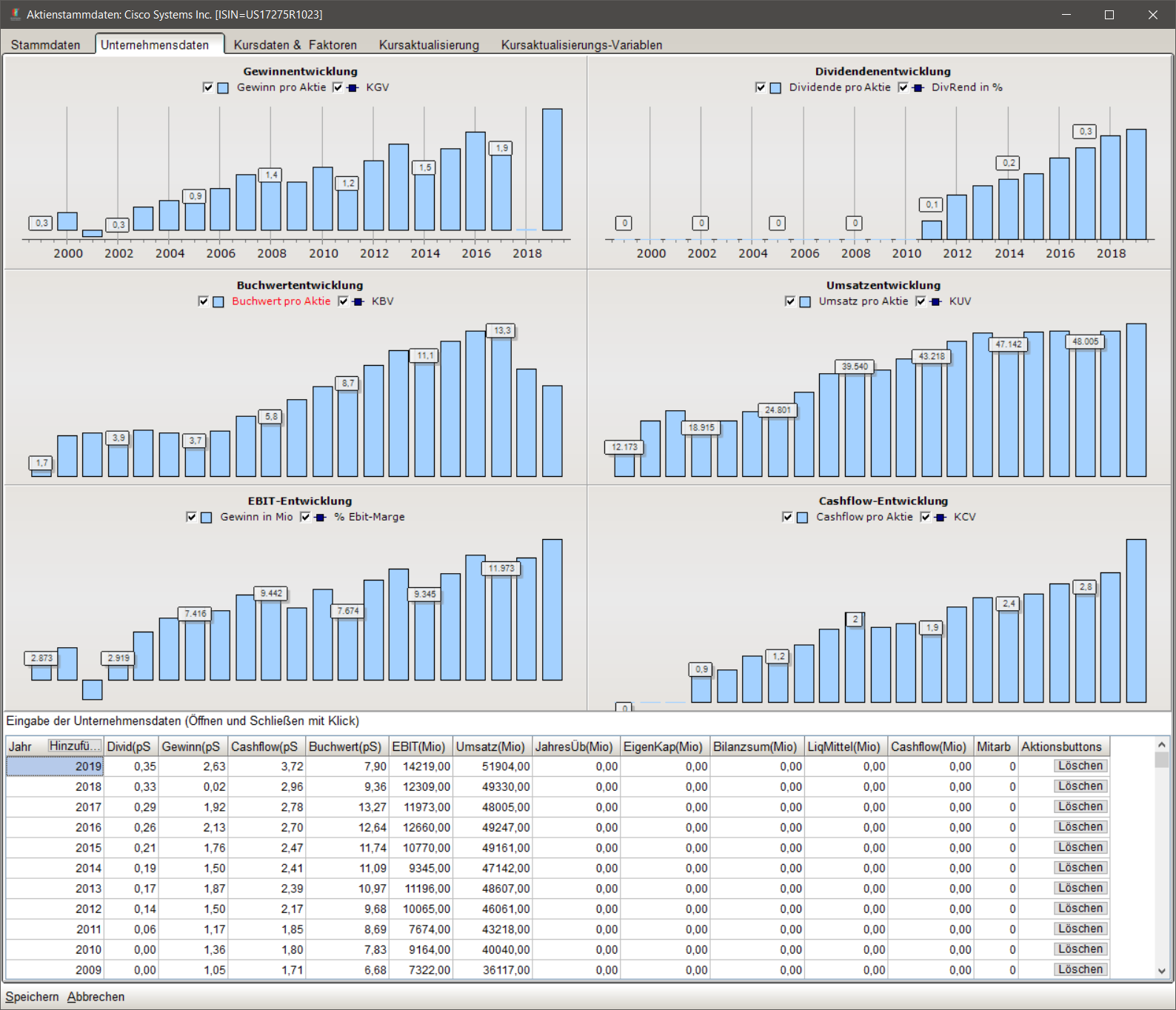
Task: Click the 14219,00 EBIT cell
Action: point(420,766)
